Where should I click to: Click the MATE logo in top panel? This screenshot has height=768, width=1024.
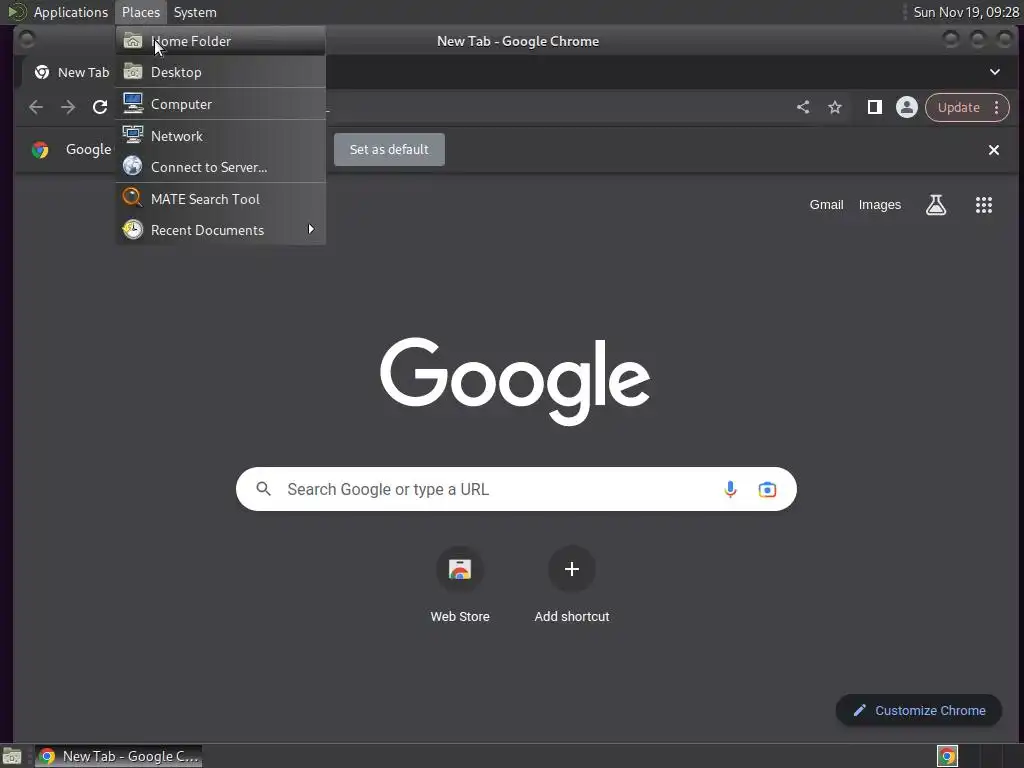coord(16,12)
